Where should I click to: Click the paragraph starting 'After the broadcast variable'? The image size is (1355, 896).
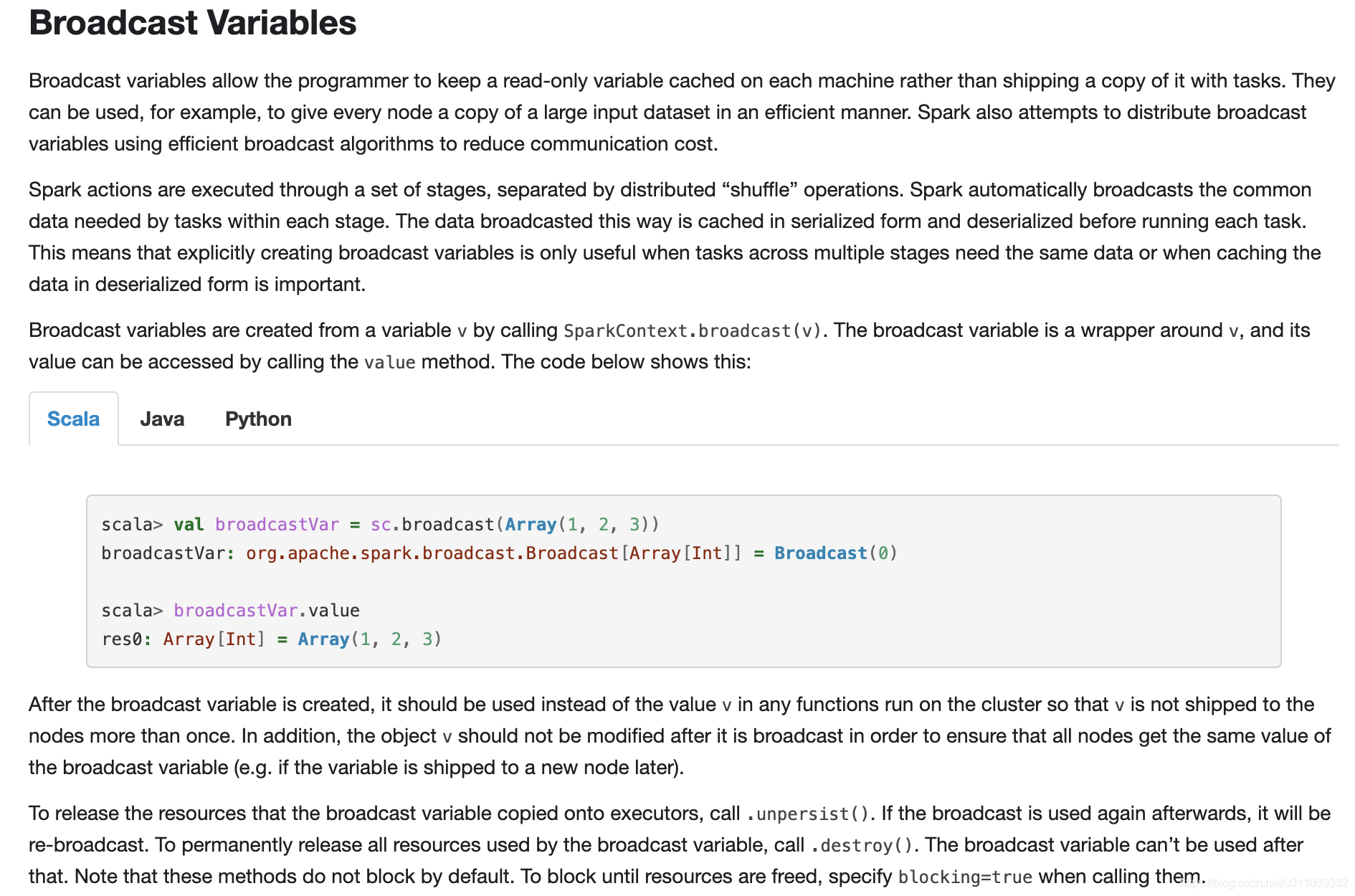point(680,736)
